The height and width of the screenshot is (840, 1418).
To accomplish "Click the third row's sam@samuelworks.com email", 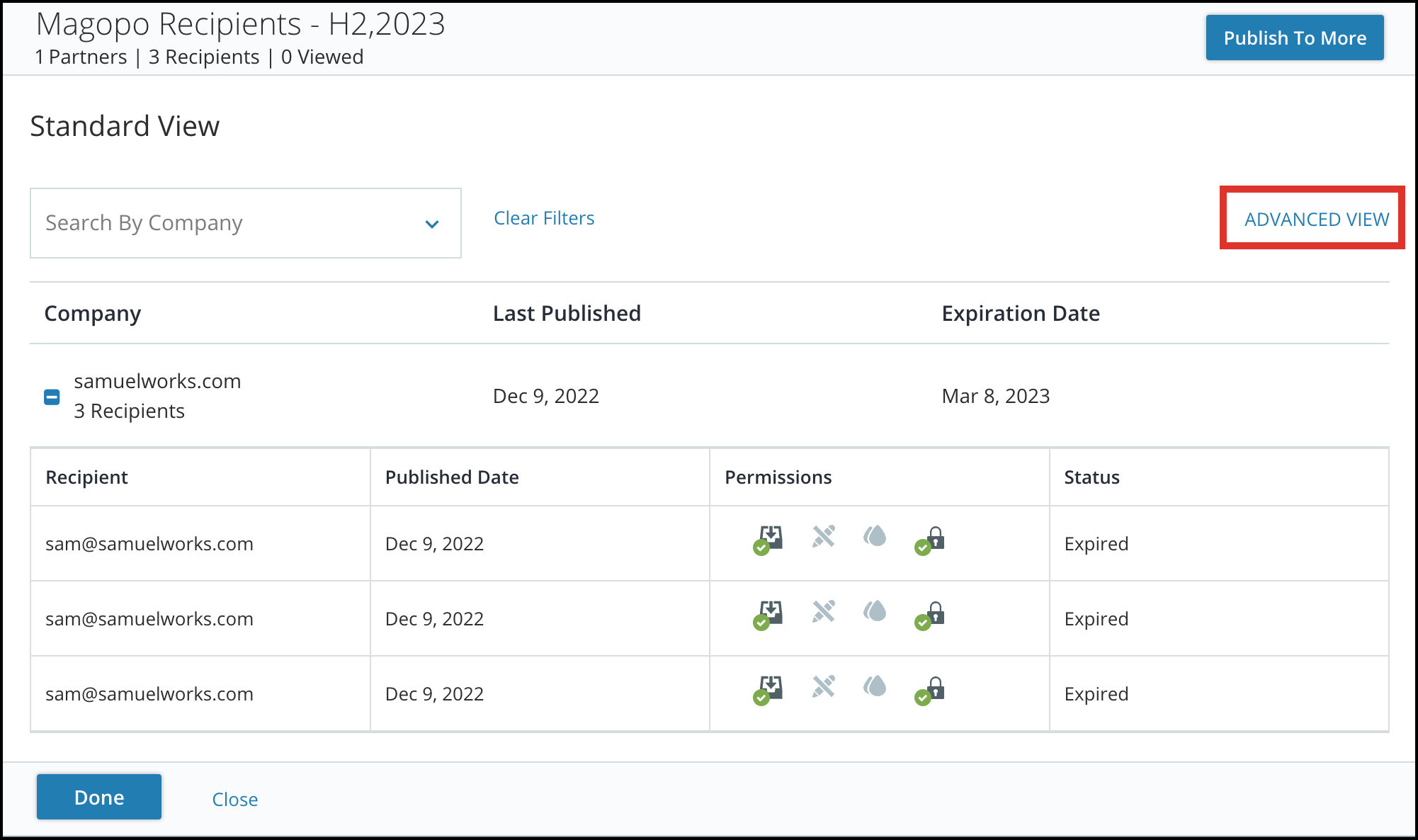I will point(149,694).
